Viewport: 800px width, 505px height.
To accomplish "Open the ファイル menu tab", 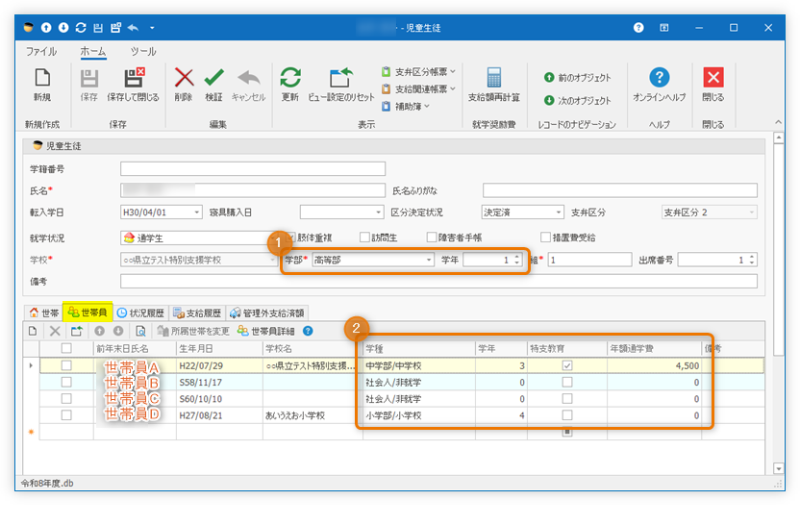I will coord(41,52).
